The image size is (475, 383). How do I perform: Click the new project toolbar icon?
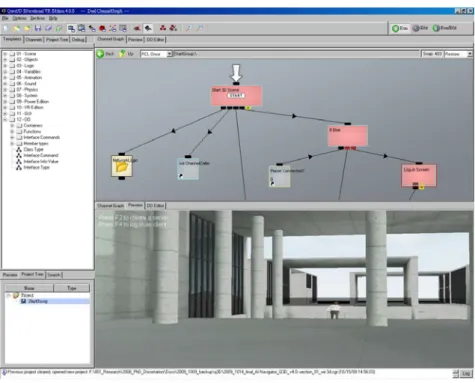[x=6, y=28]
